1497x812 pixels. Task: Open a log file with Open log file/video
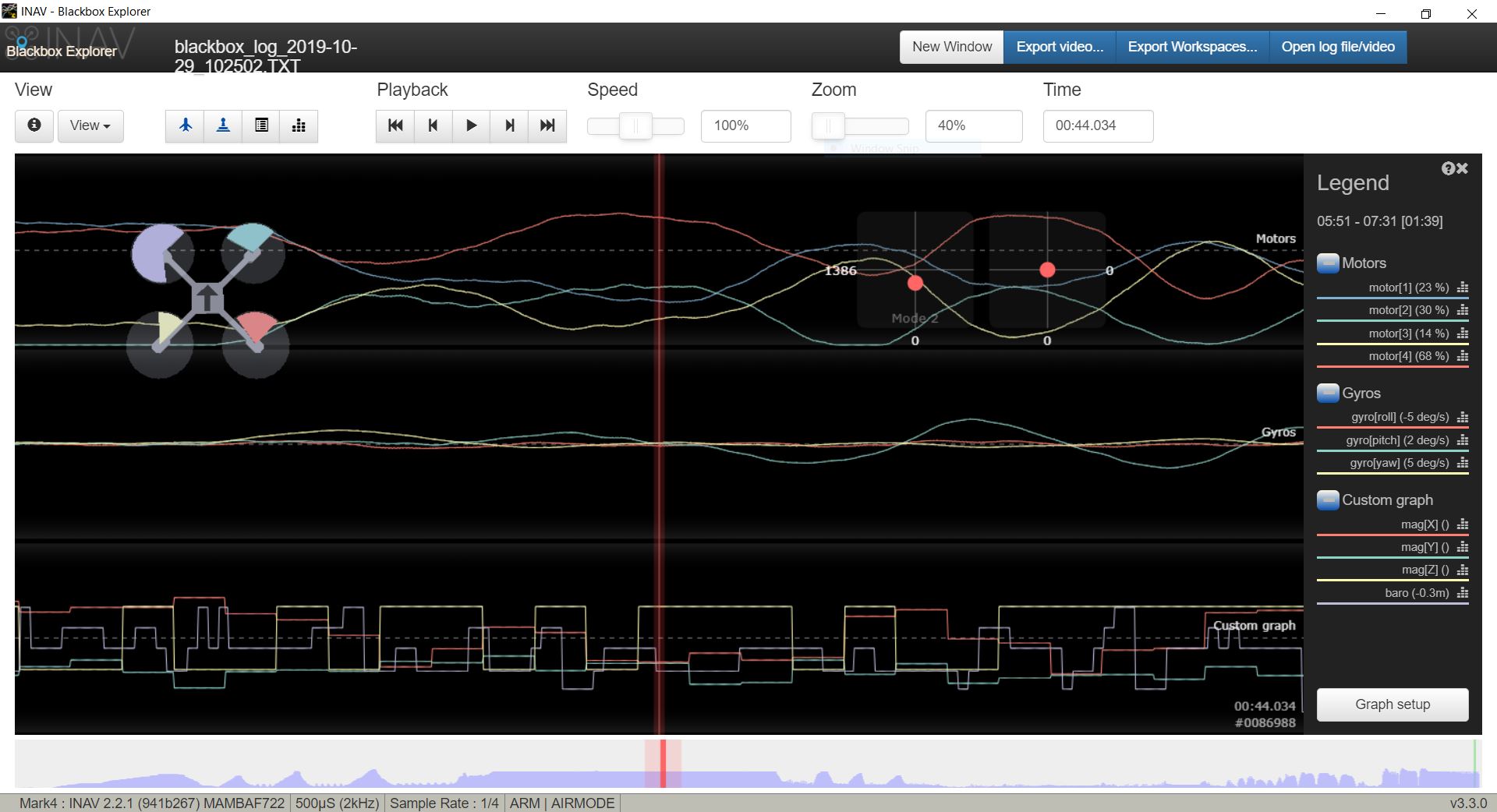point(1336,47)
